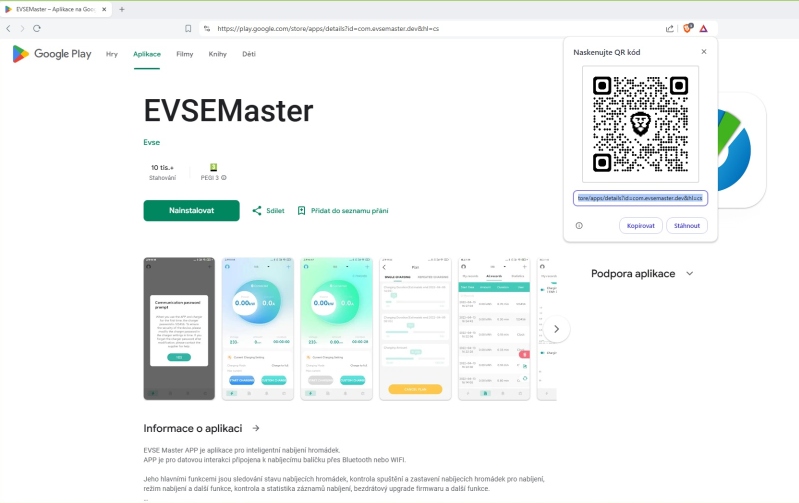Click the EVSEMaster app title
Viewport: 799px width, 503px height.
(x=228, y=111)
